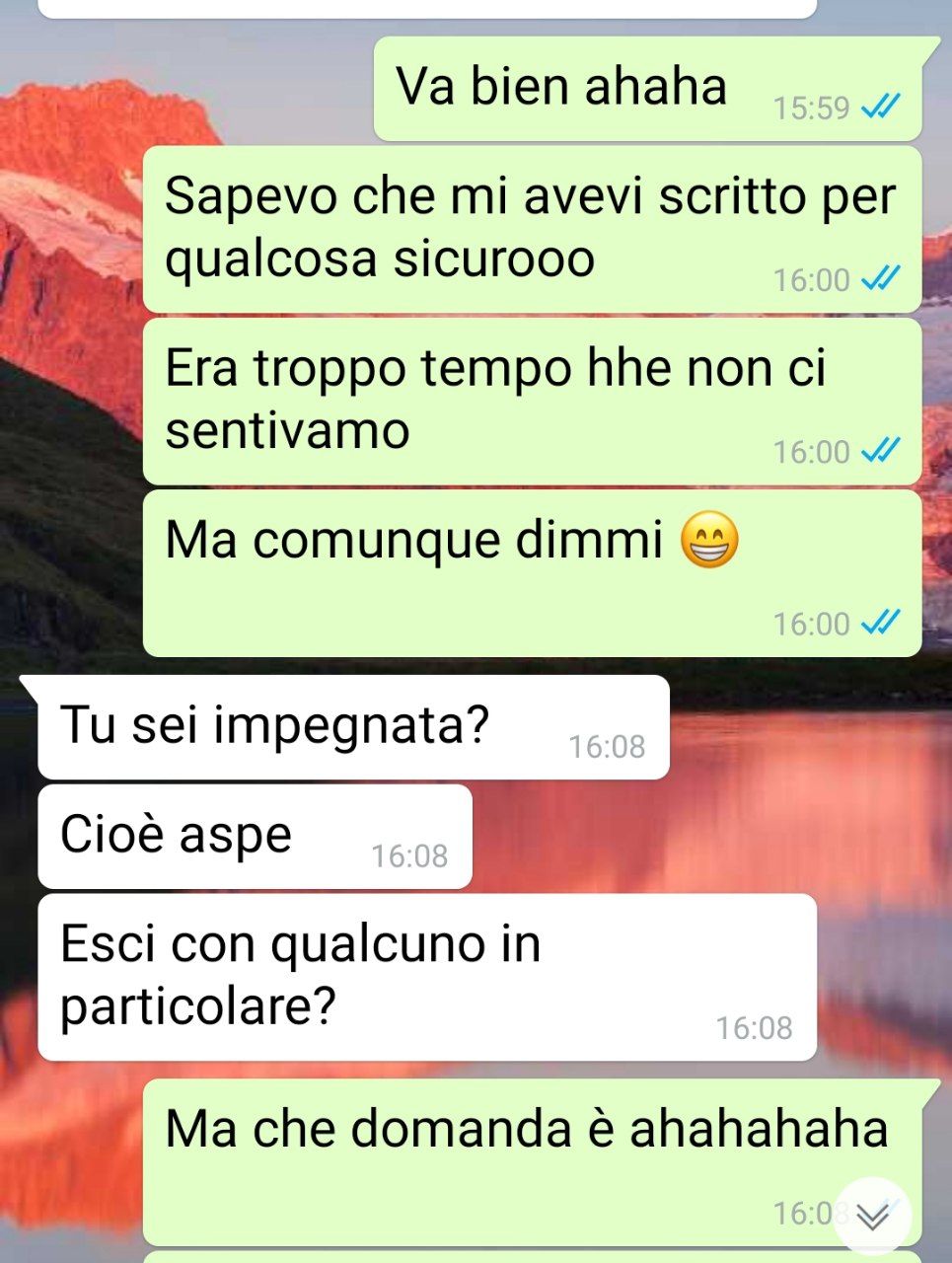952x1263 pixels.
Task: Tap the partially visible bubble at top
Action: (x=427, y=9)
